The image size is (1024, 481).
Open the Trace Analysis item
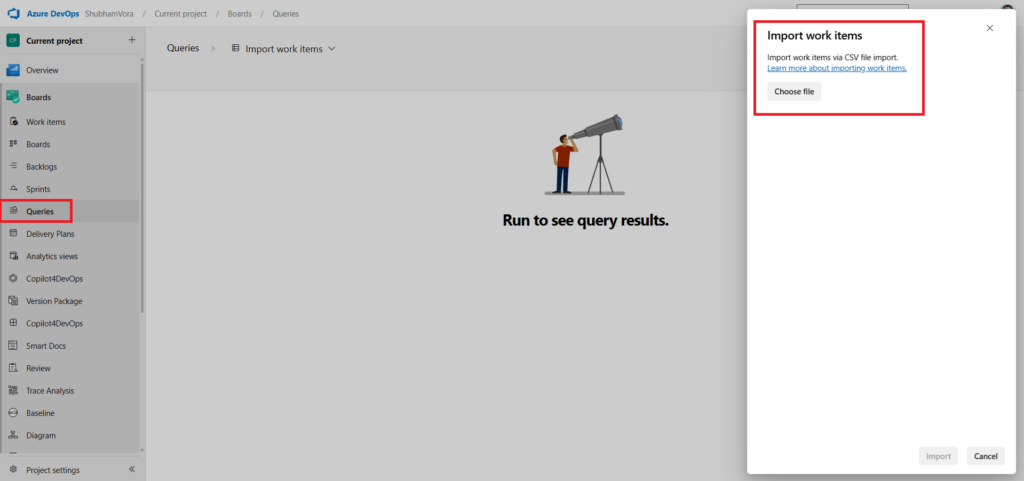click(x=50, y=391)
